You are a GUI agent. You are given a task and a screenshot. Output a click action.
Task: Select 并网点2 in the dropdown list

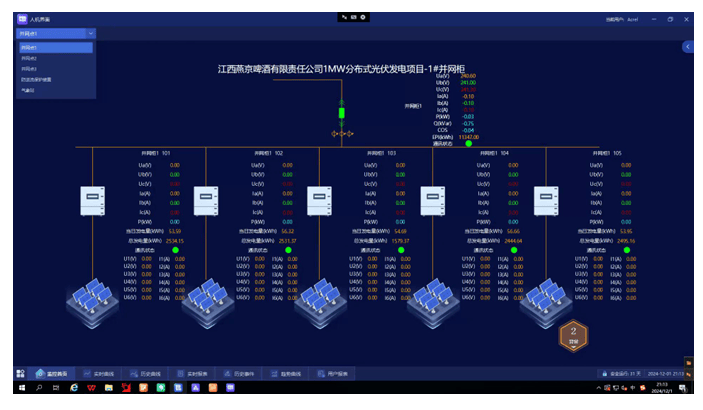[x=56, y=58]
